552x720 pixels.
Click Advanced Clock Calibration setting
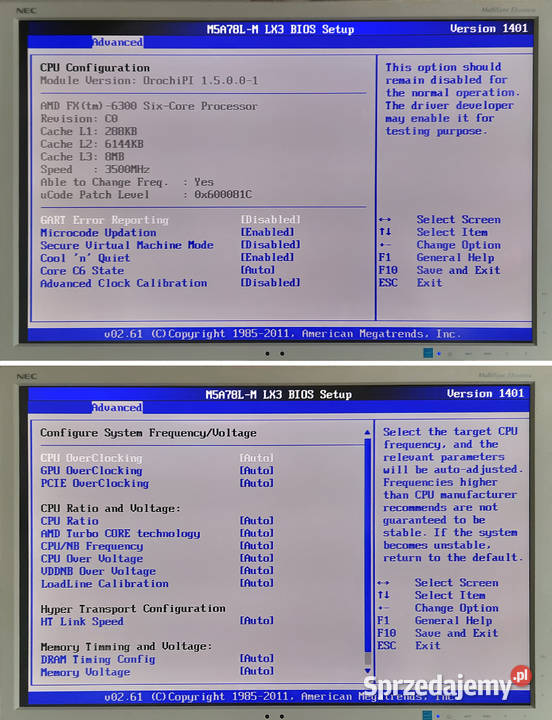click(124, 283)
